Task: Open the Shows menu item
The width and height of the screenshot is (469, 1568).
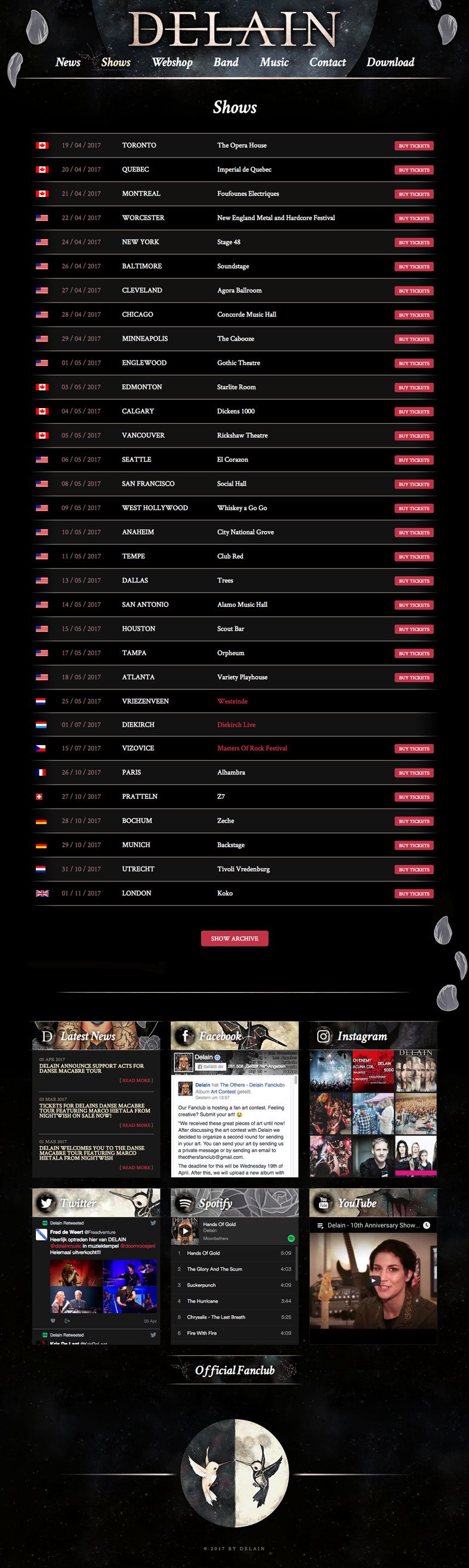Action: pyautogui.click(x=116, y=62)
